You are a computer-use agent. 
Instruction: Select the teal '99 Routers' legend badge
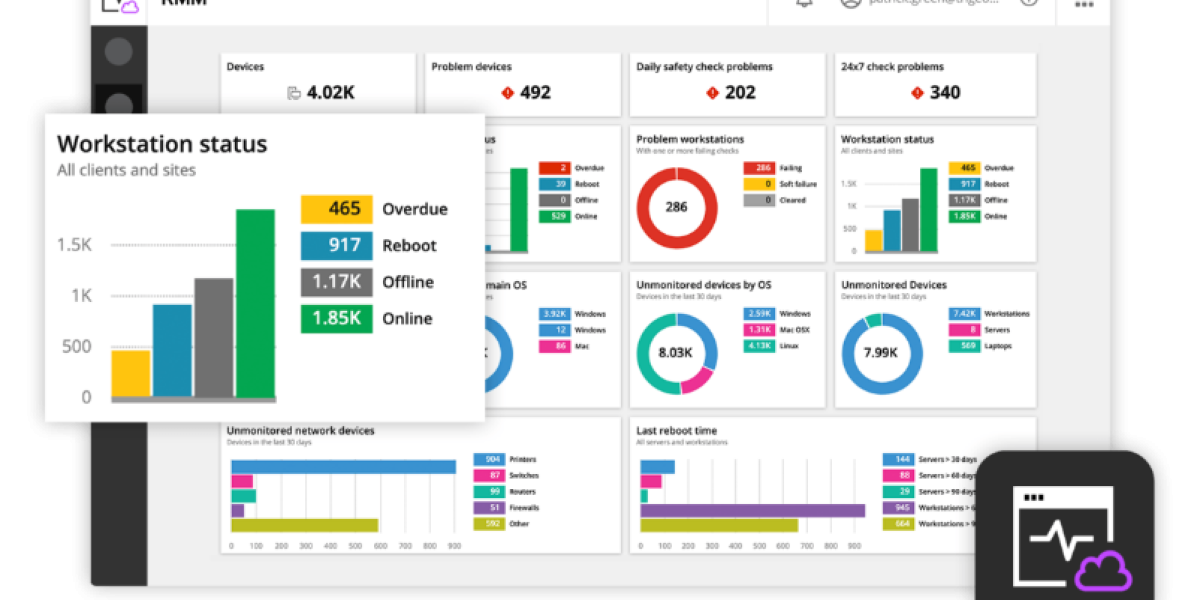[x=491, y=492]
